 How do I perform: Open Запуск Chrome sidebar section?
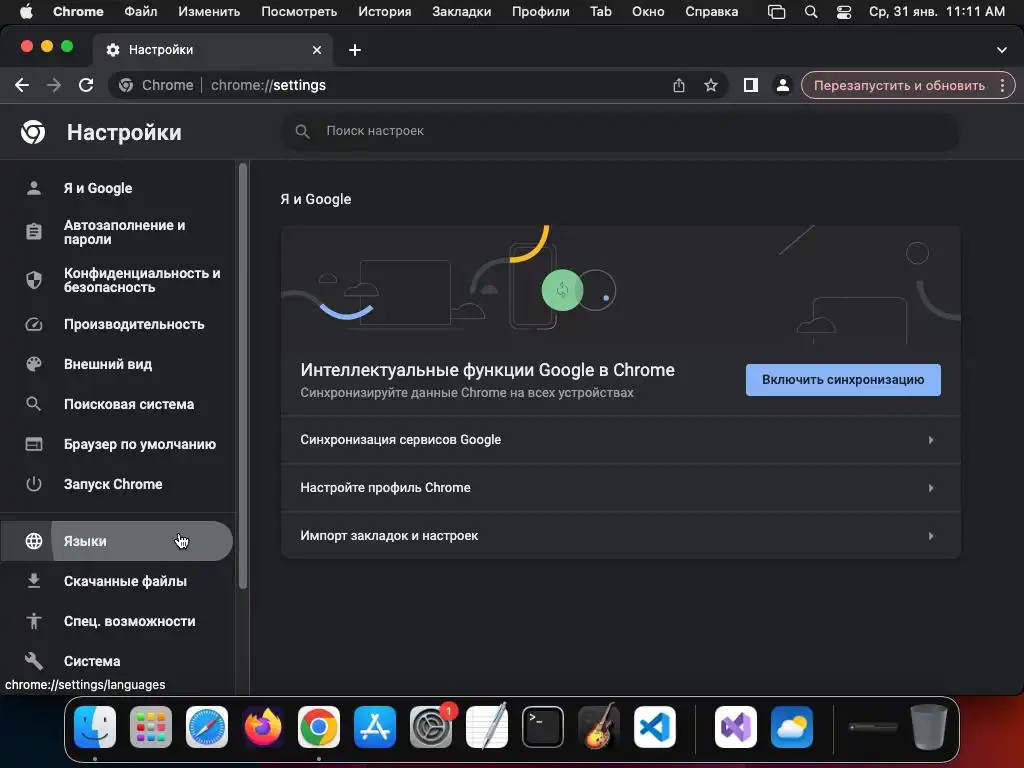tap(116, 484)
